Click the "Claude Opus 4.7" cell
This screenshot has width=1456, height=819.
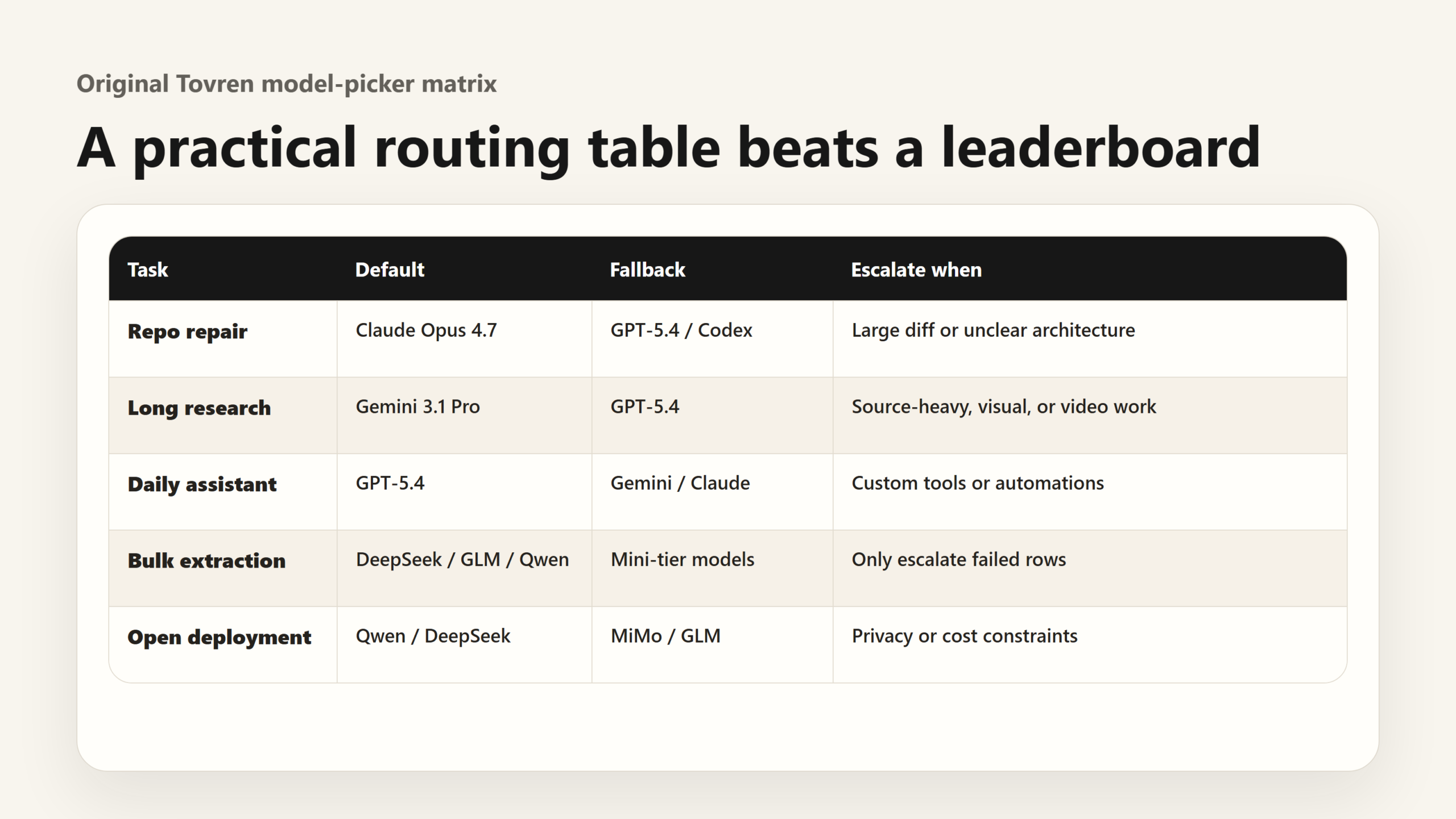[x=426, y=330]
